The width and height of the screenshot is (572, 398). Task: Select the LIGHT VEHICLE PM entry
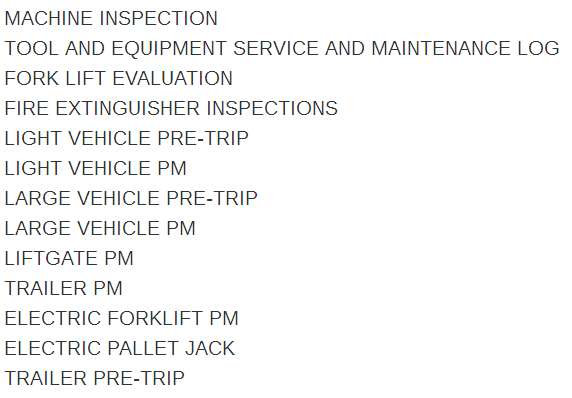(x=95, y=168)
